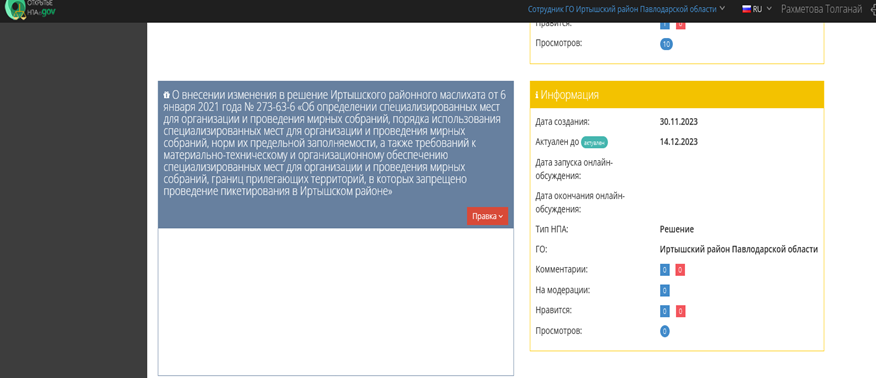Click Иртышский район Павлодарской области ГО value
The width and height of the screenshot is (876, 378).
pos(739,250)
